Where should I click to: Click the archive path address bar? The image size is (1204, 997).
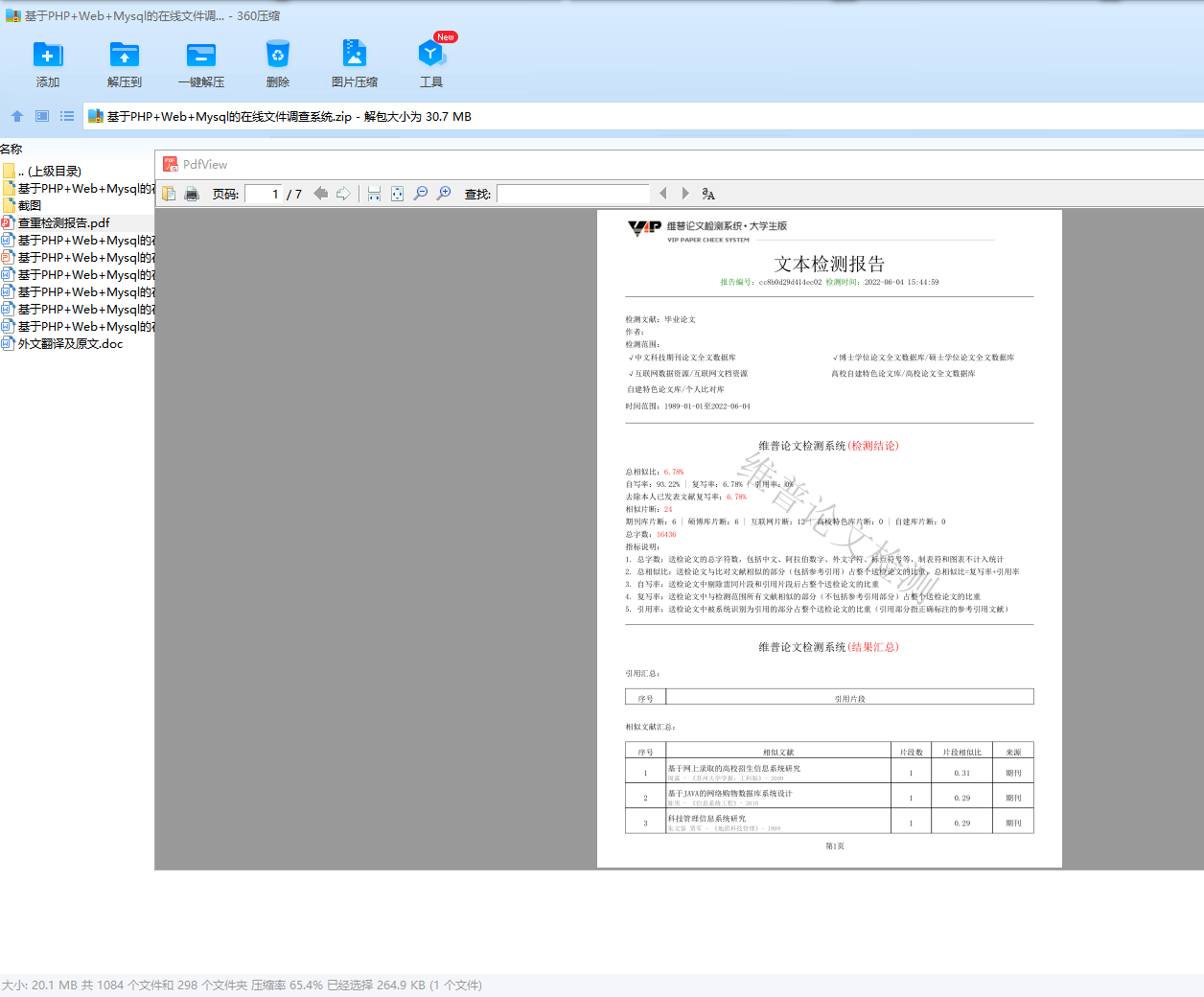point(643,116)
